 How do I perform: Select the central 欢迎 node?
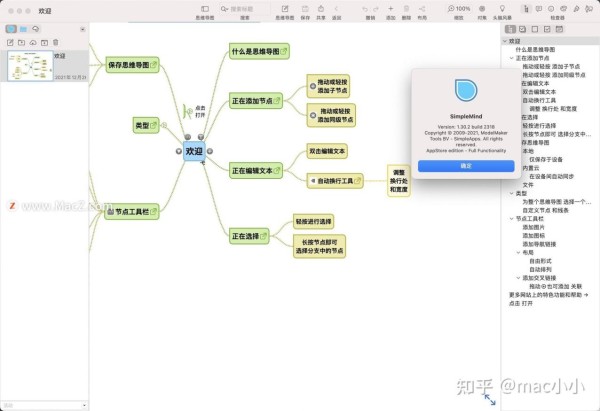click(x=194, y=151)
